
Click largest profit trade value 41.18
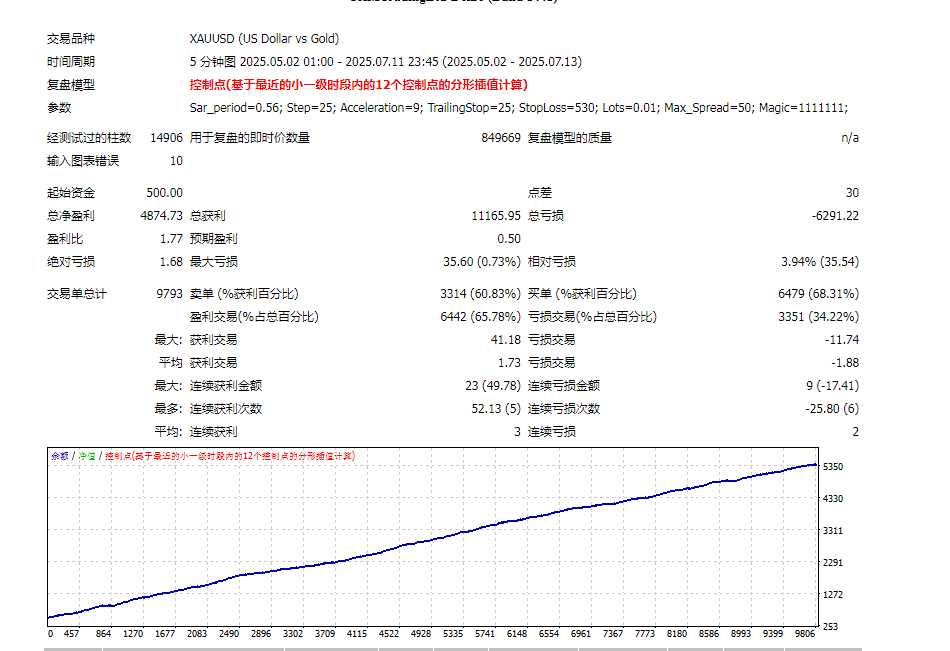tap(506, 340)
